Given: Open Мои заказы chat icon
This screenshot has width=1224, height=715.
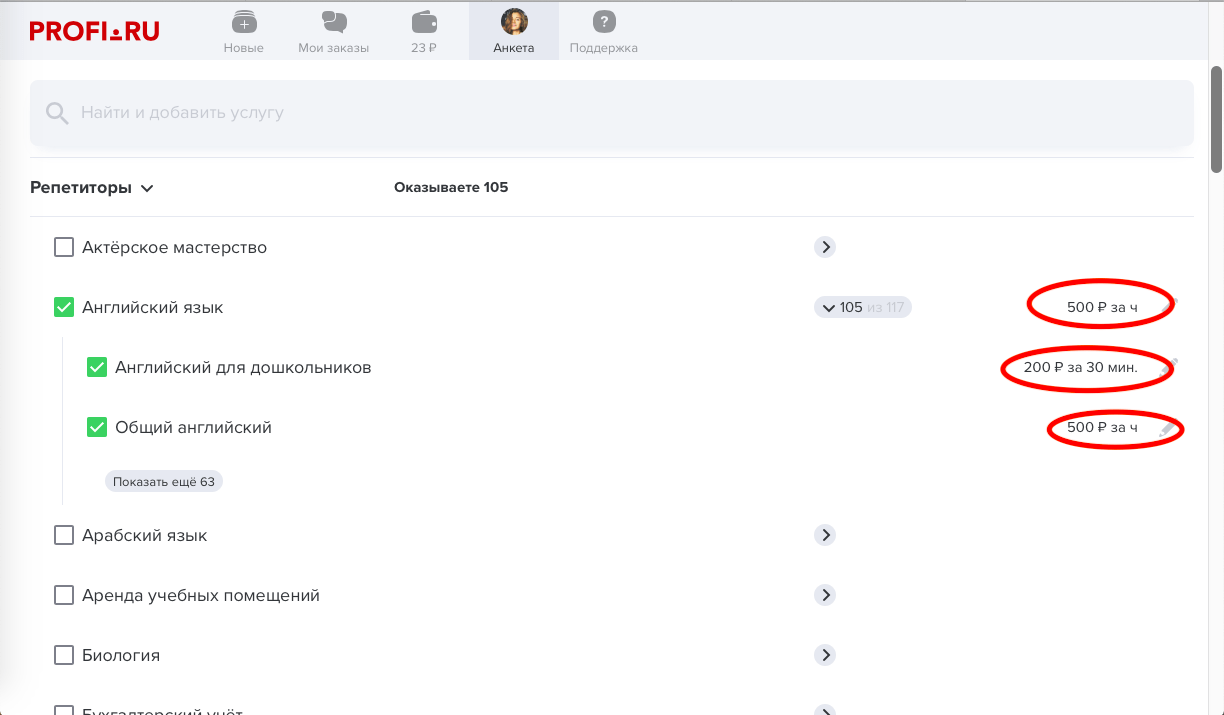Looking at the screenshot, I should click(x=333, y=22).
